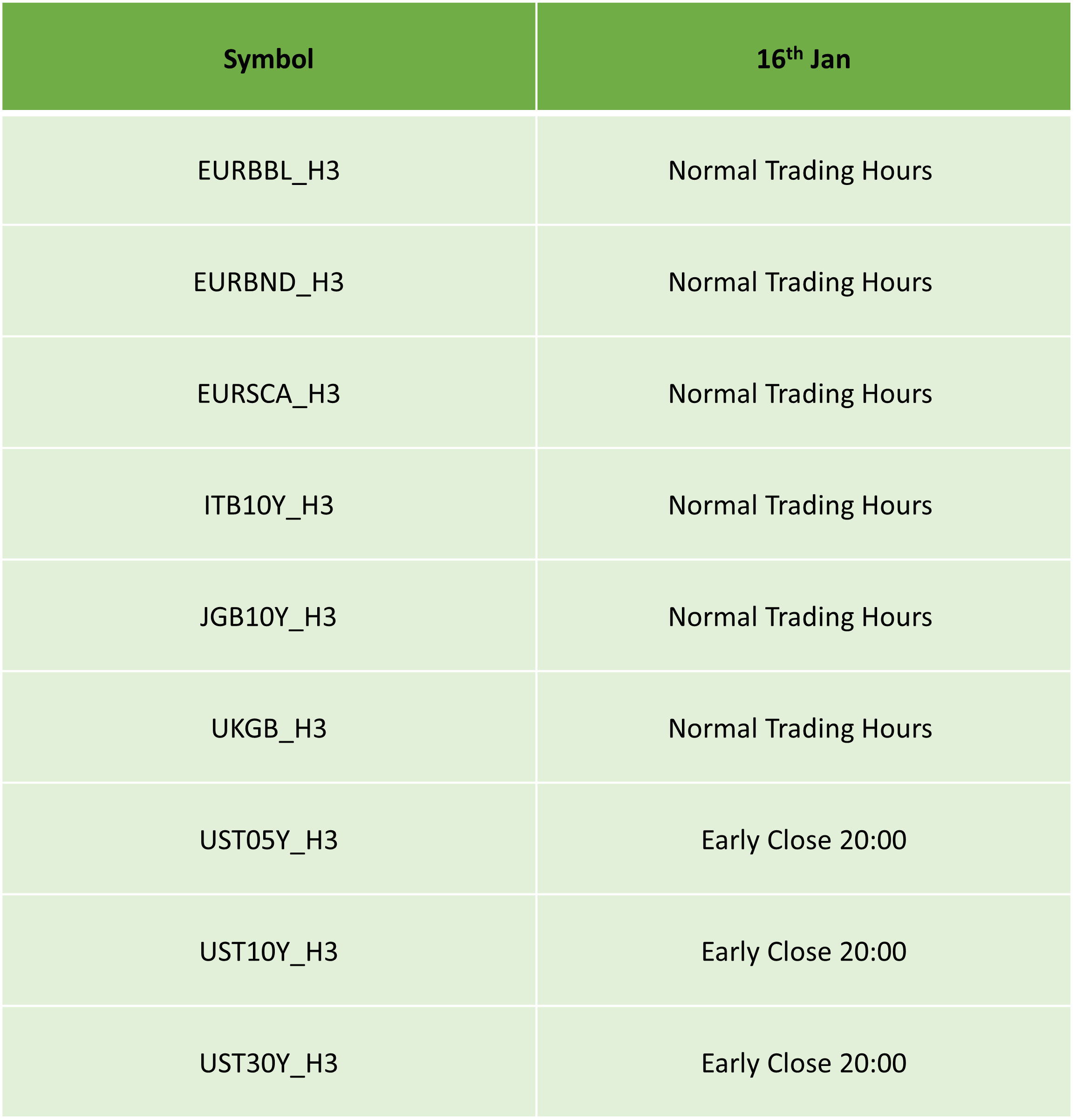Click Normal Trading Hours for EURSCA_H3
Screen dimensions: 1076x1120
pos(800,393)
